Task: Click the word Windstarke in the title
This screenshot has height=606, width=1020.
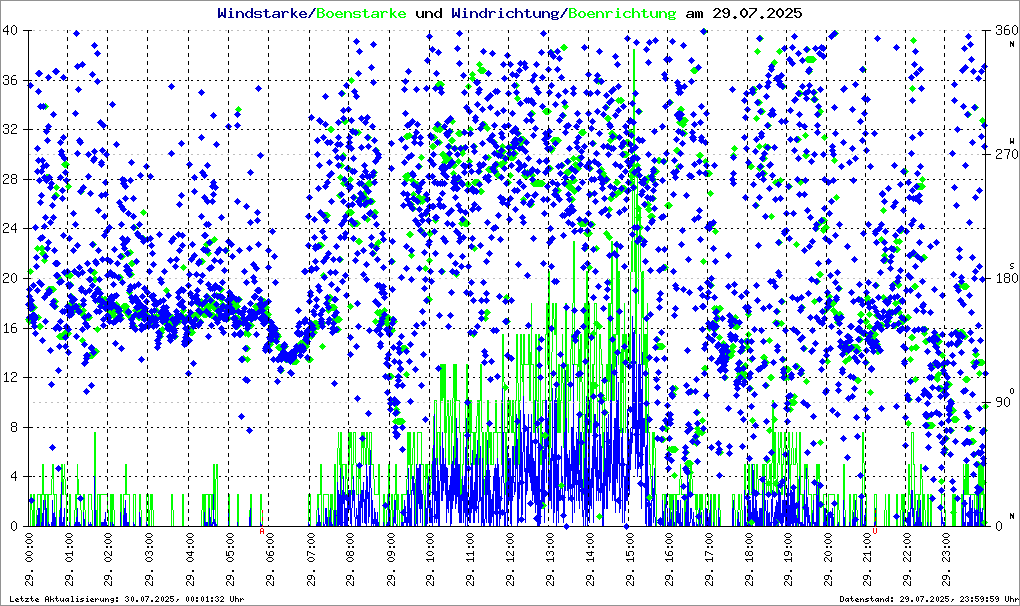Action: 262,13
